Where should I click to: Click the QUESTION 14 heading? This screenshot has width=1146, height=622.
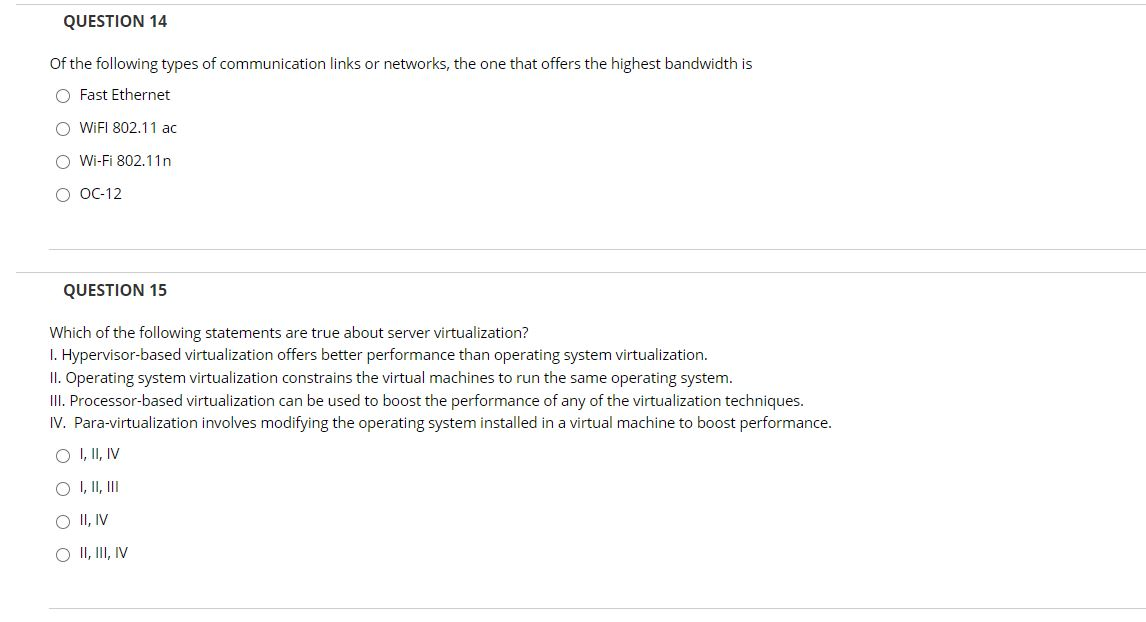[x=114, y=21]
